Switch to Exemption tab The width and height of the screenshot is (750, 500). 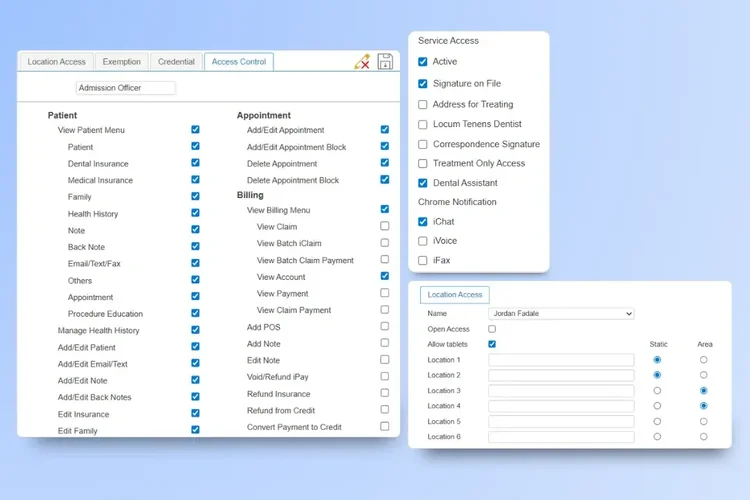(x=121, y=62)
